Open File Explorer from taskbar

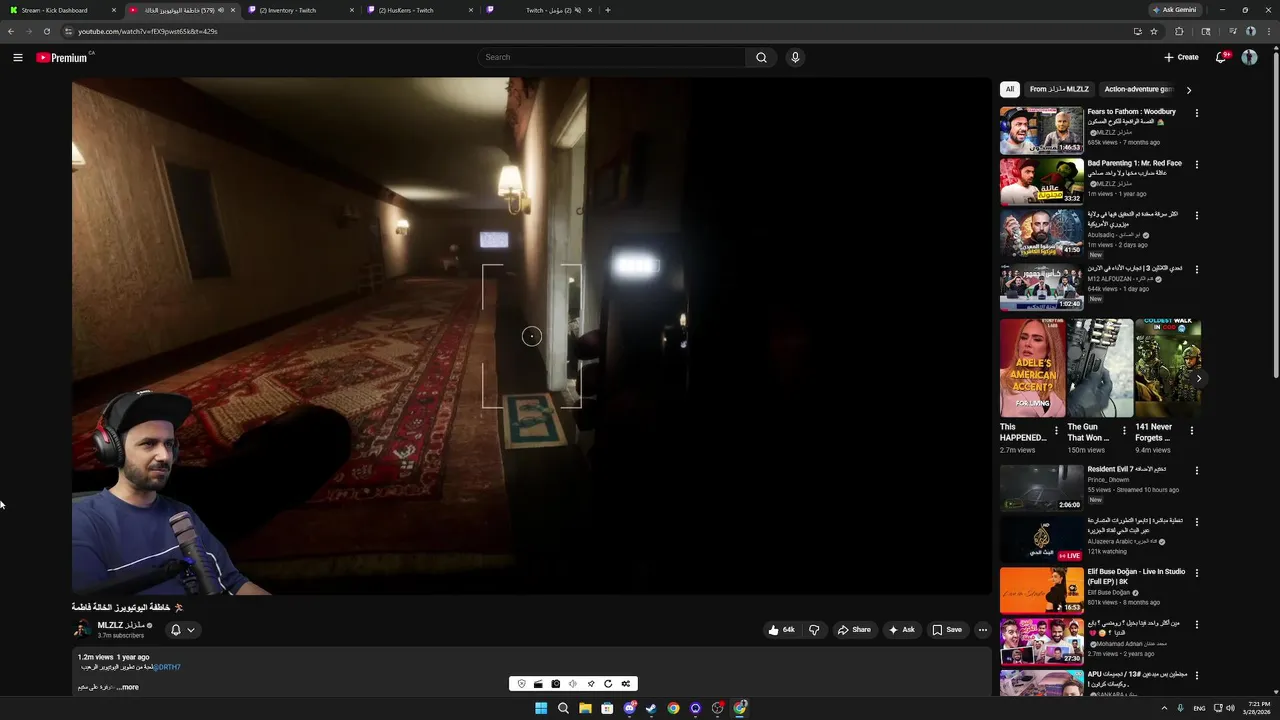pyautogui.click(x=585, y=708)
